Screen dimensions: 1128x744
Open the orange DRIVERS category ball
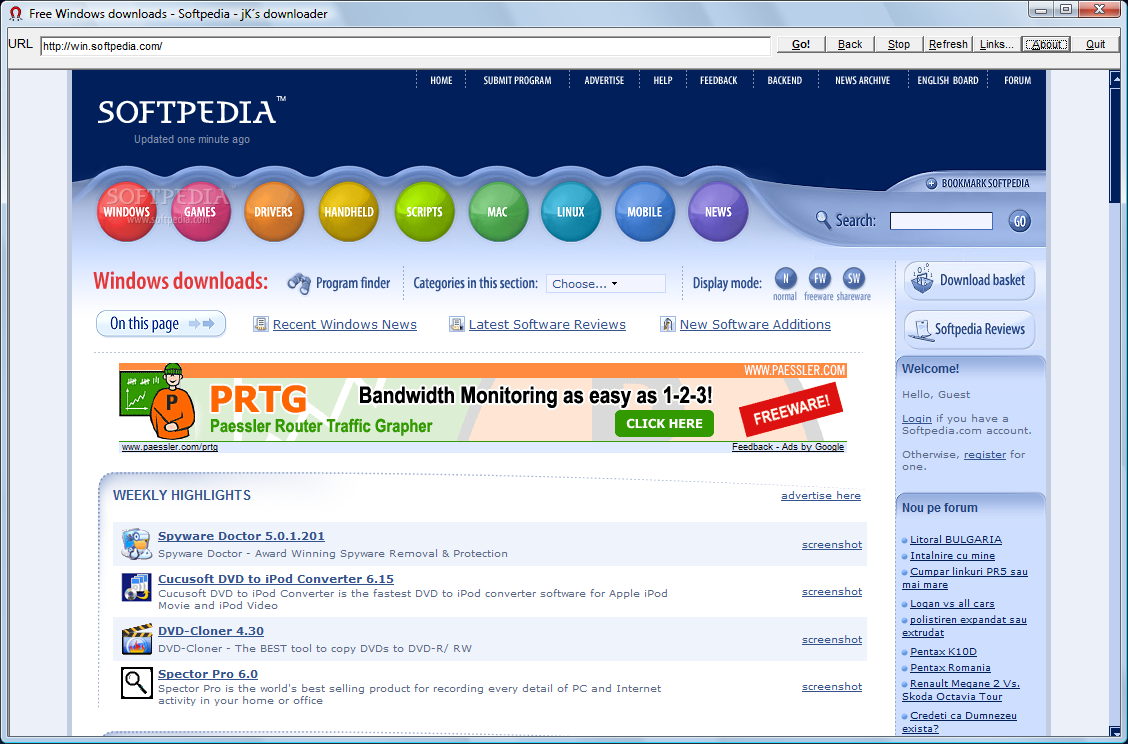coord(273,212)
